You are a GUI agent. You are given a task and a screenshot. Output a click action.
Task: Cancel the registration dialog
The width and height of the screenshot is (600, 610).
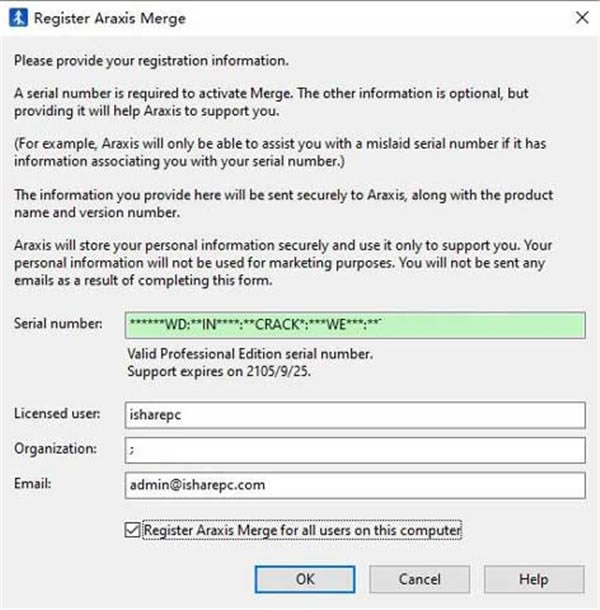419,579
